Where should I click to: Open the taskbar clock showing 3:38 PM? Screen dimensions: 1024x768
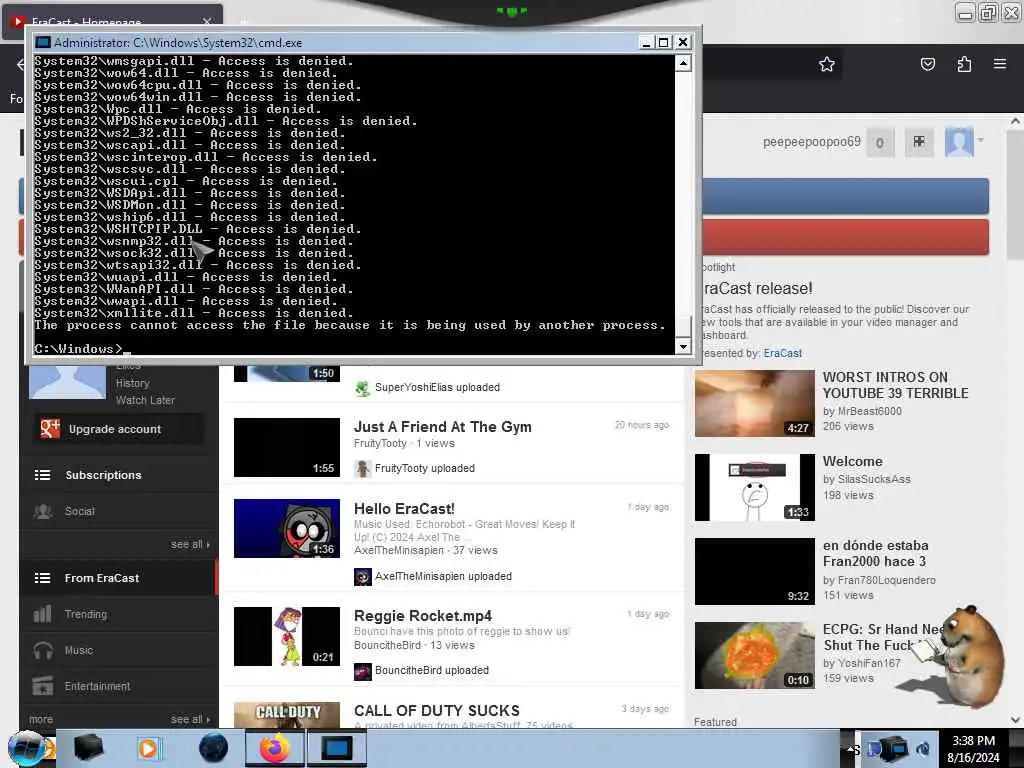point(973,749)
